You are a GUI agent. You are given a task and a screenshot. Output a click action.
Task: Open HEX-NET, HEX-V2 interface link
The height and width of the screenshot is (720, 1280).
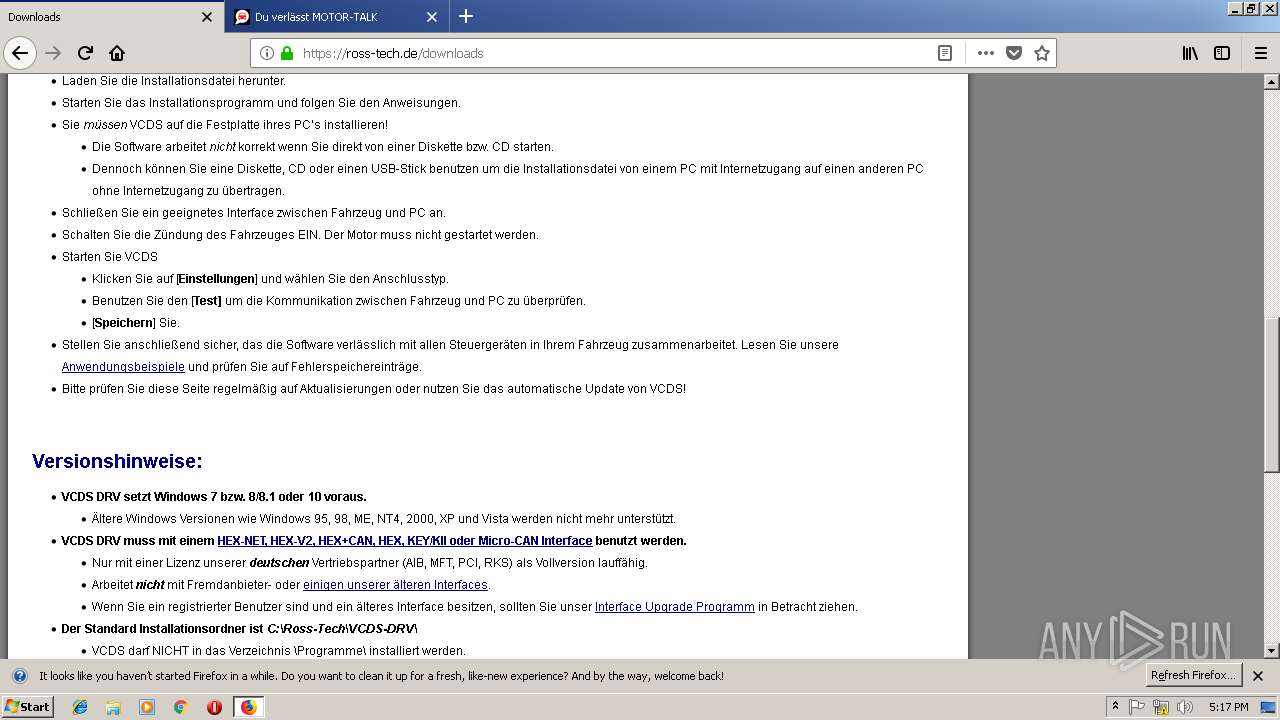(x=405, y=541)
